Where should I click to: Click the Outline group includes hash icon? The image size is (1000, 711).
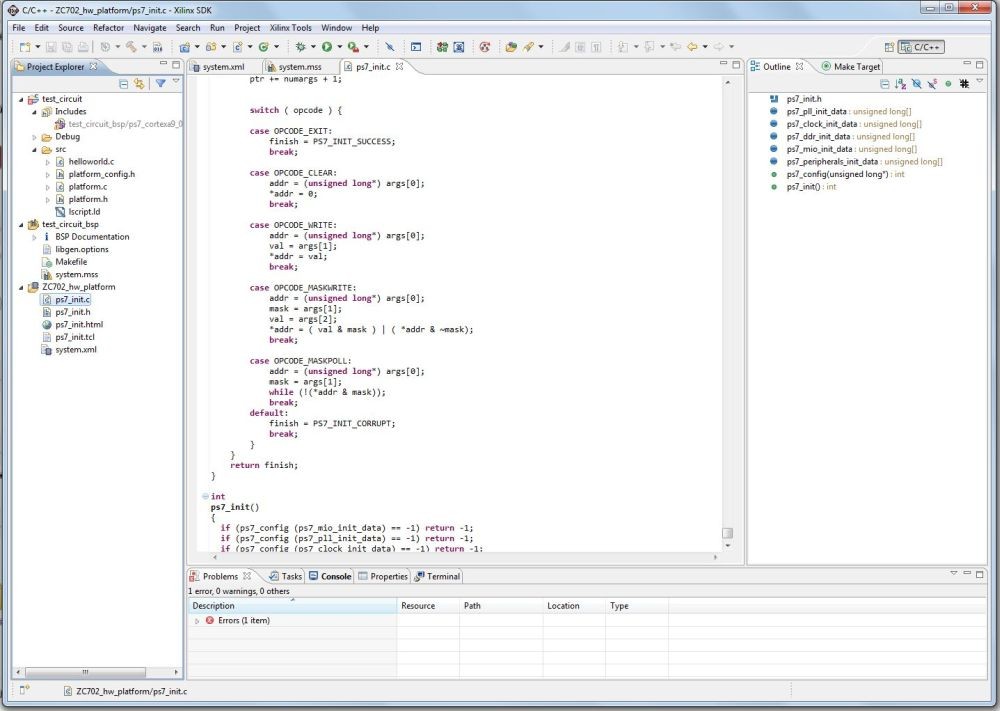964,84
